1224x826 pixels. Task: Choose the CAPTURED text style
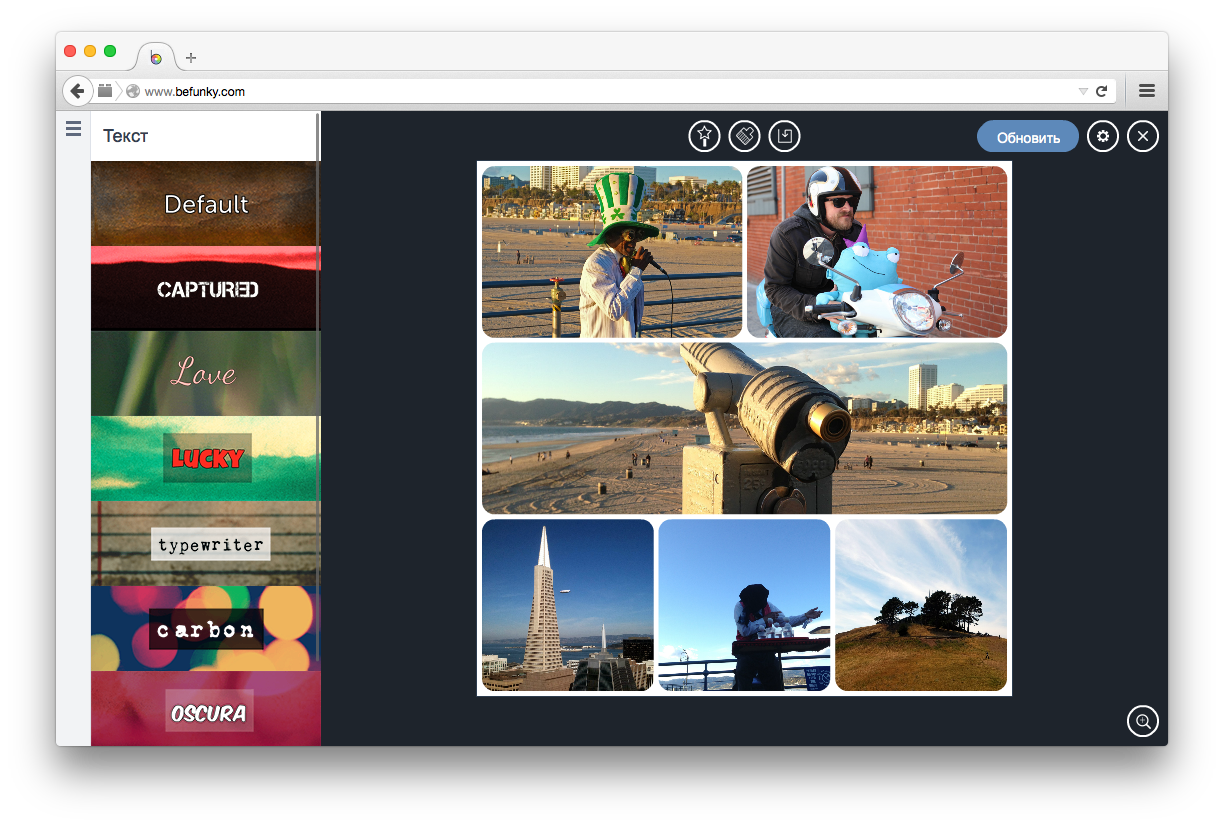206,289
